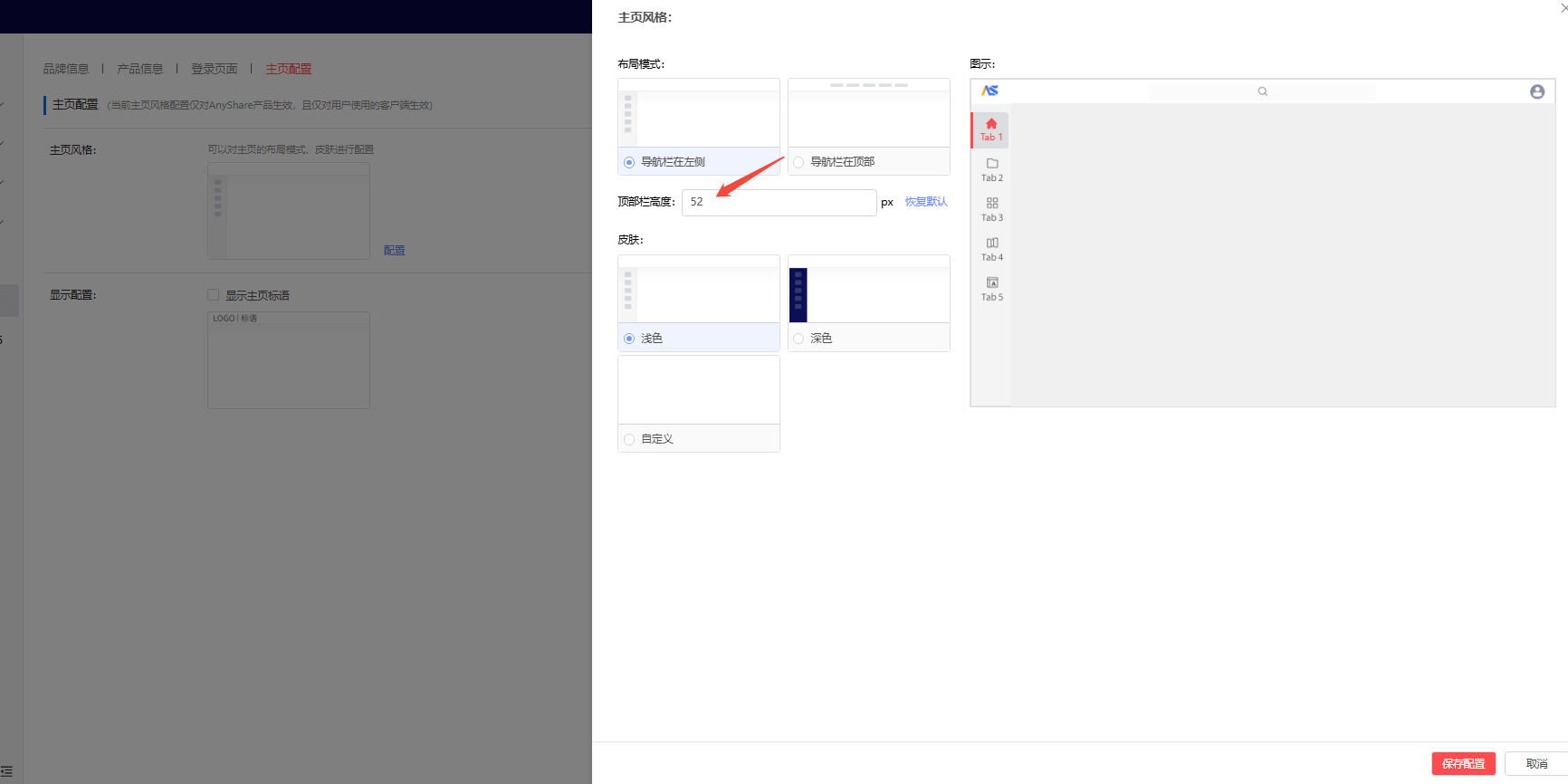Screen dimensions: 1568x784
Task: Select 导航栏在左侧 layout option
Action: pos(629,162)
